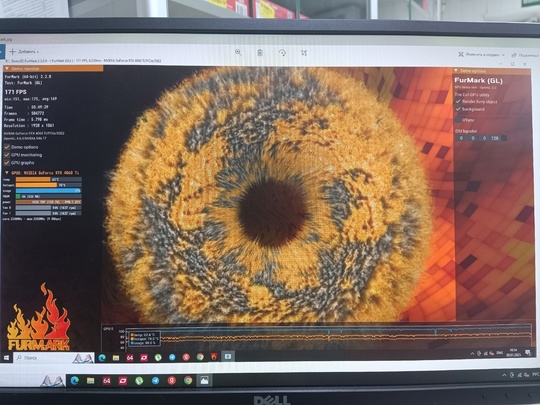Click the graph legend 'hotspot' entry

(x=145, y=339)
